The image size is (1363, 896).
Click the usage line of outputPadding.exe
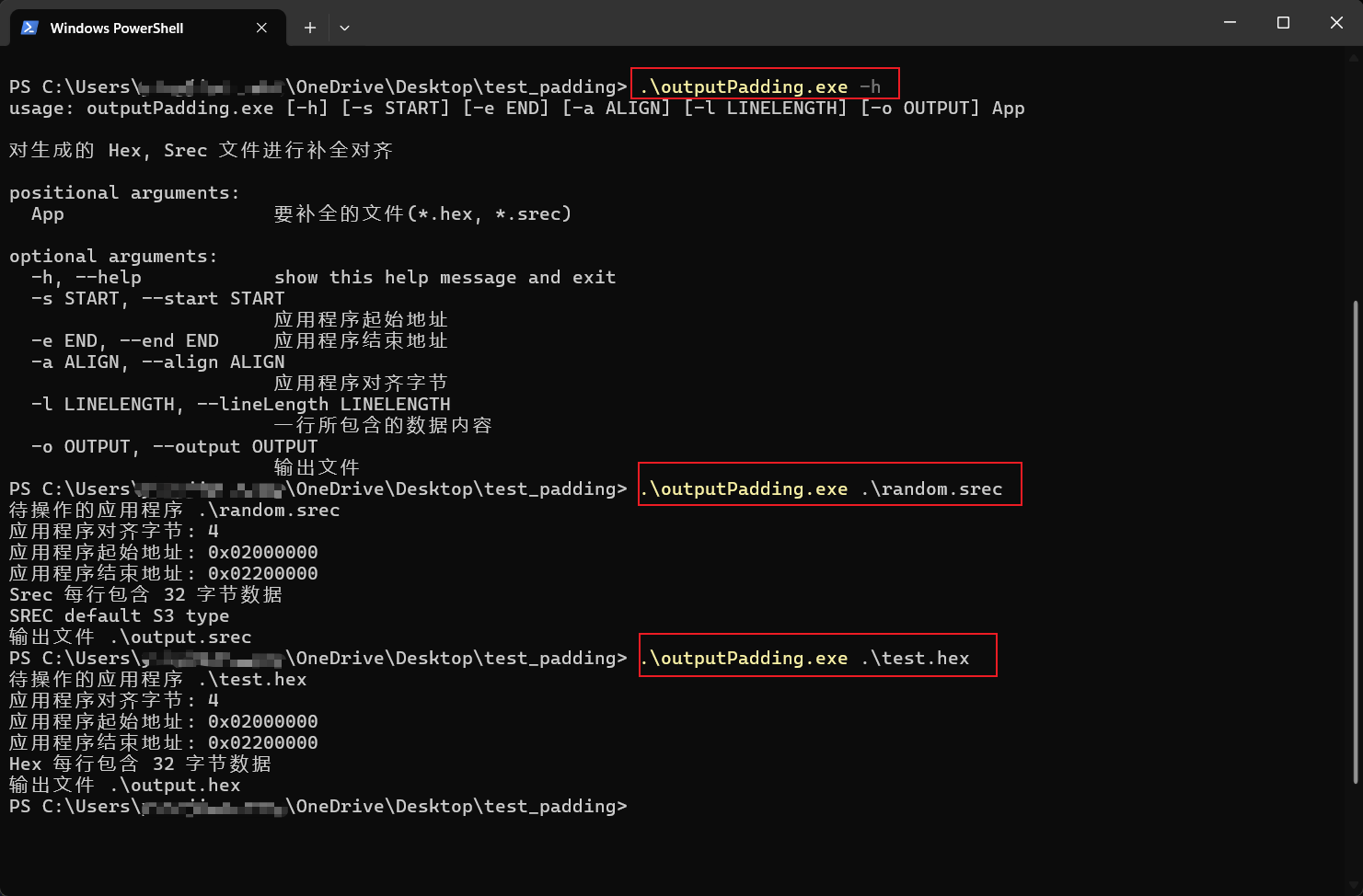point(515,108)
